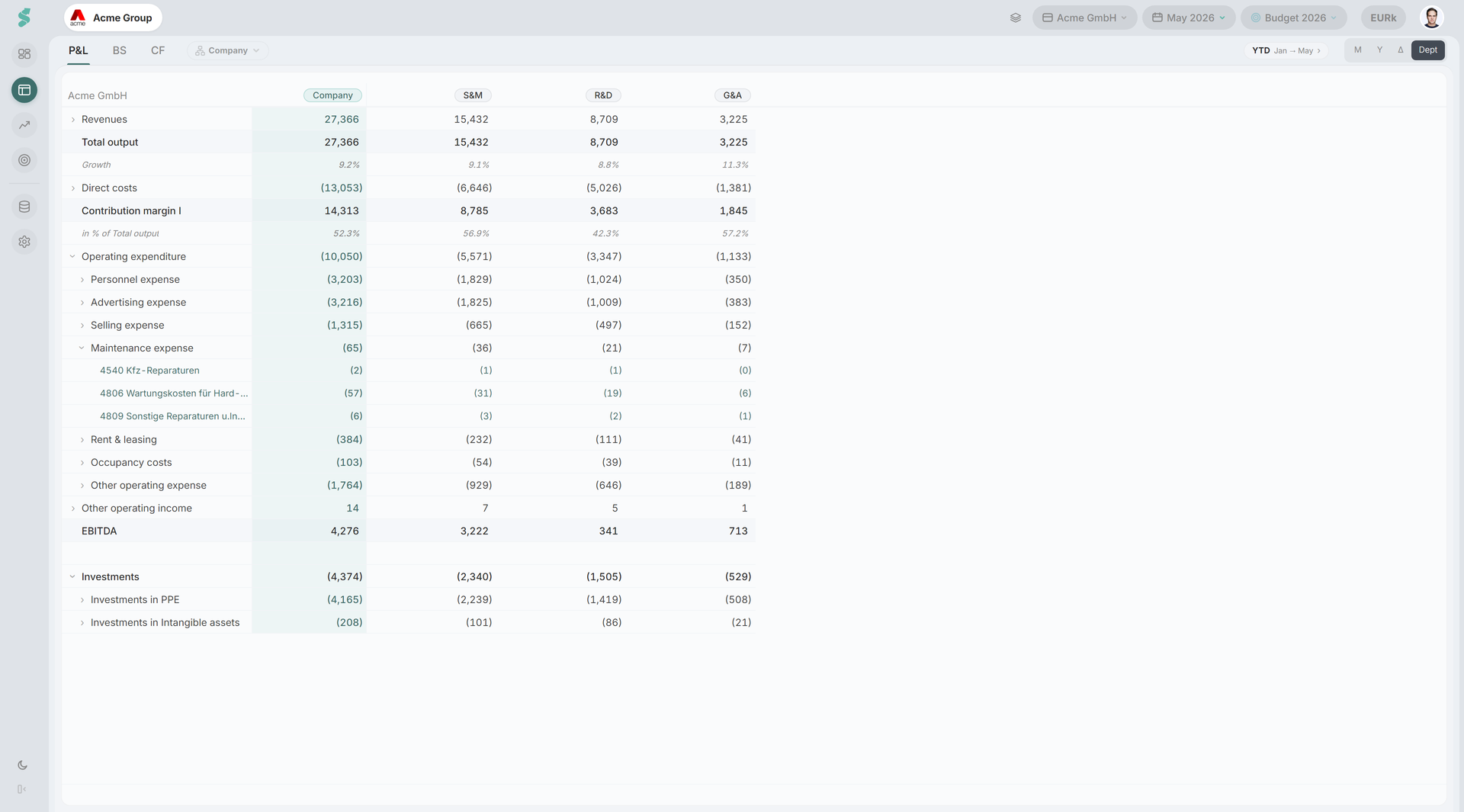Click the green S app logo
1464x812 pixels.
(x=24, y=18)
